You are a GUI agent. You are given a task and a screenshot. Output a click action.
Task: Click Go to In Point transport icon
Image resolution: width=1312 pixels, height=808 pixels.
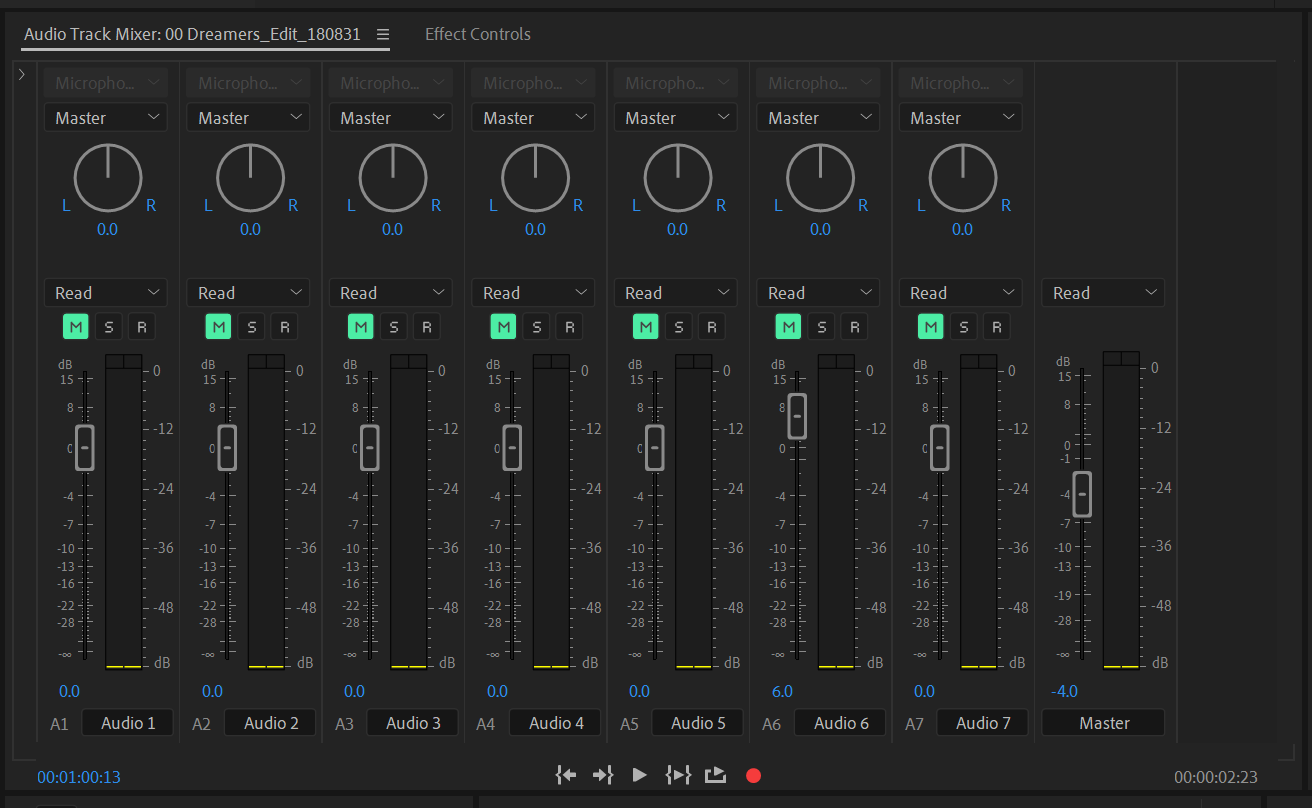point(566,775)
